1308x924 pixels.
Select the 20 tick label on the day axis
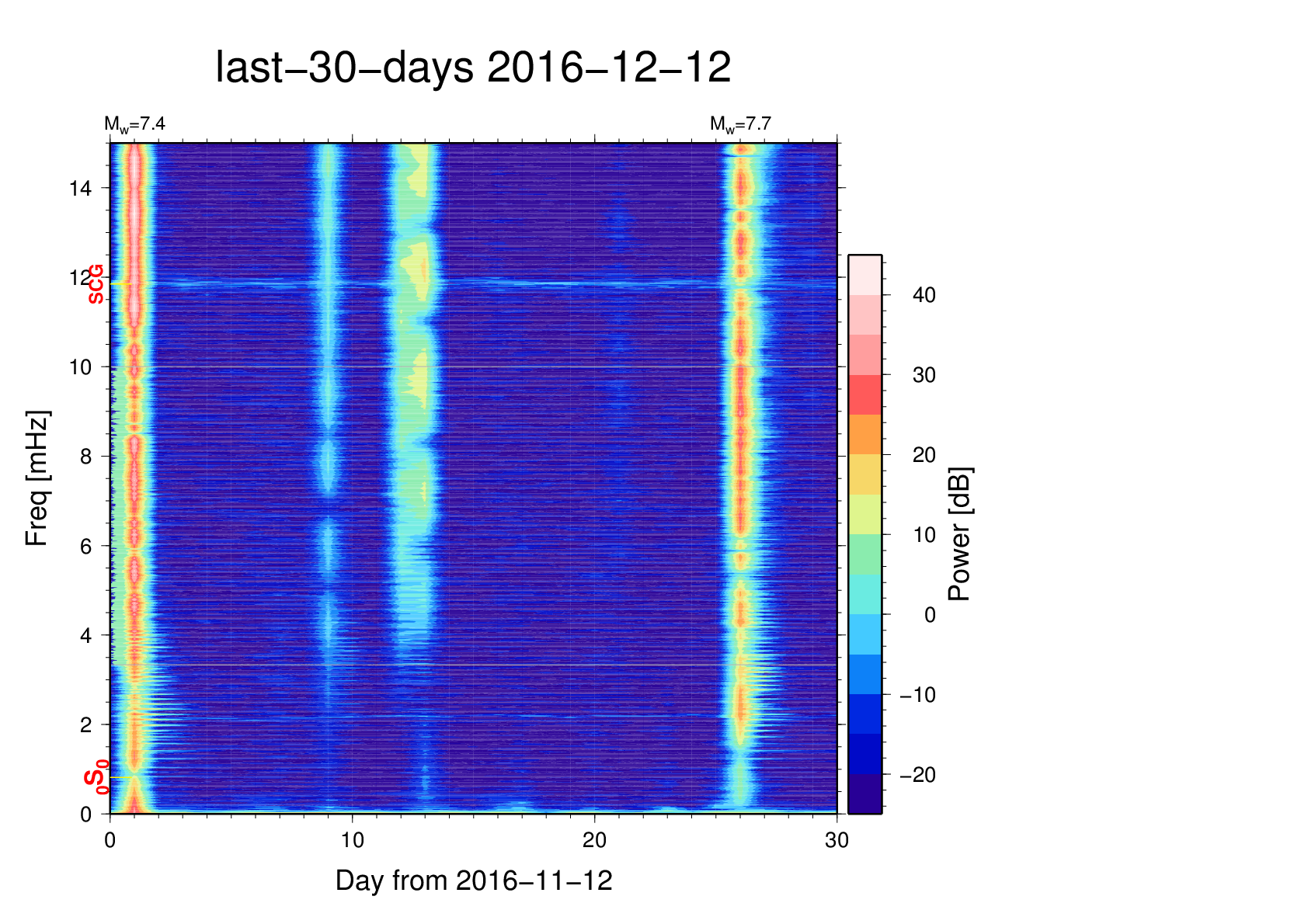[x=594, y=840]
